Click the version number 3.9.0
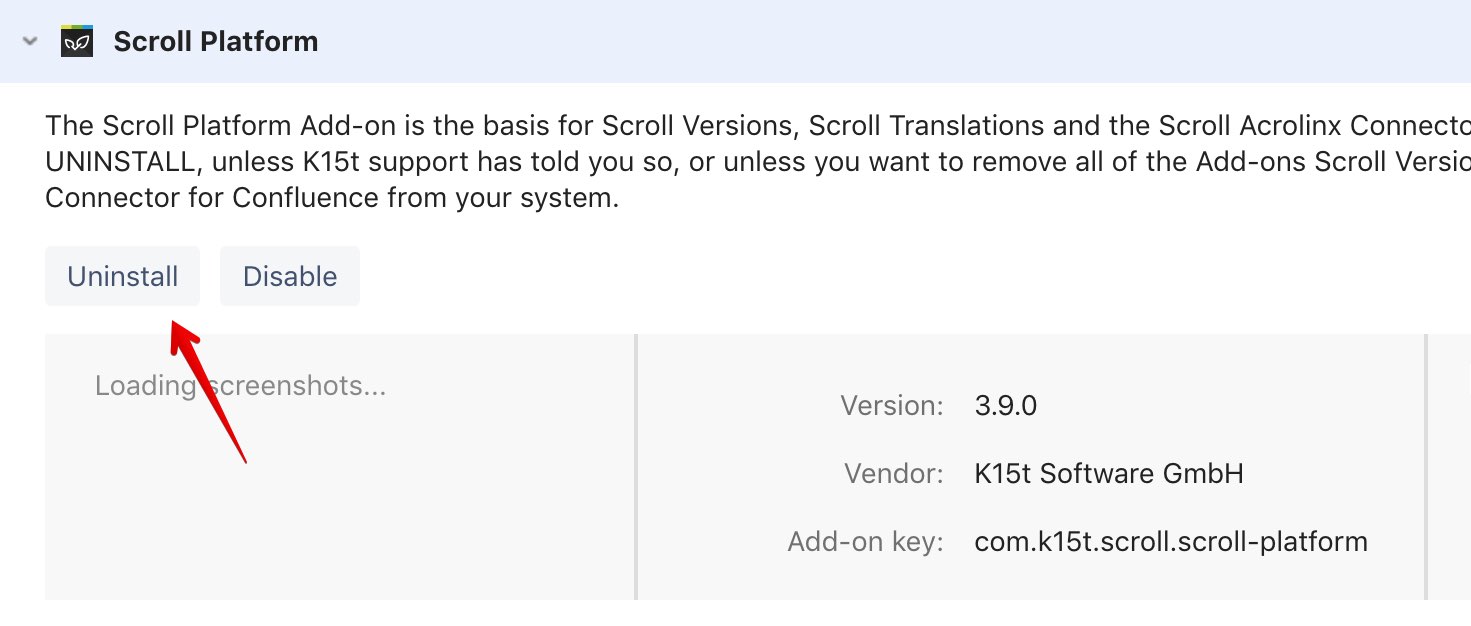The image size is (1471, 626). point(1005,406)
